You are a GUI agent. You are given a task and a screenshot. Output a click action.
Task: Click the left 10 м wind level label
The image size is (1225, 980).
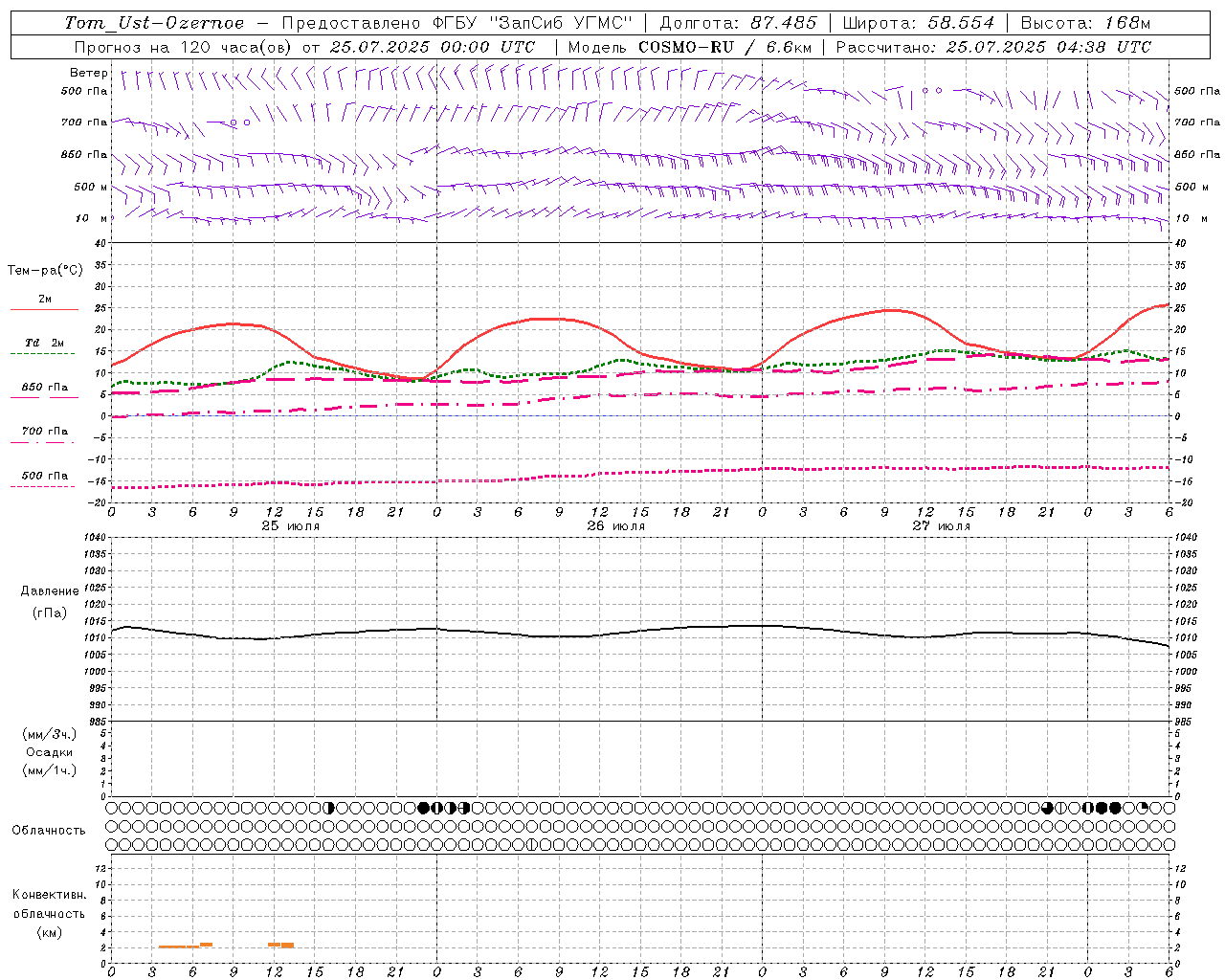pos(92,218)
